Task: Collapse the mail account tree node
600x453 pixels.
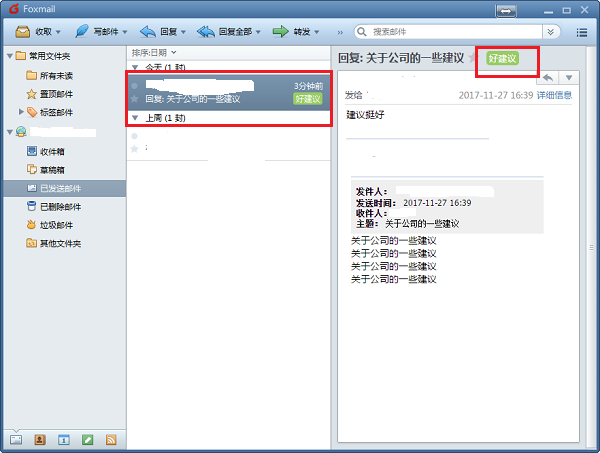Action: [x=10, y=132]
